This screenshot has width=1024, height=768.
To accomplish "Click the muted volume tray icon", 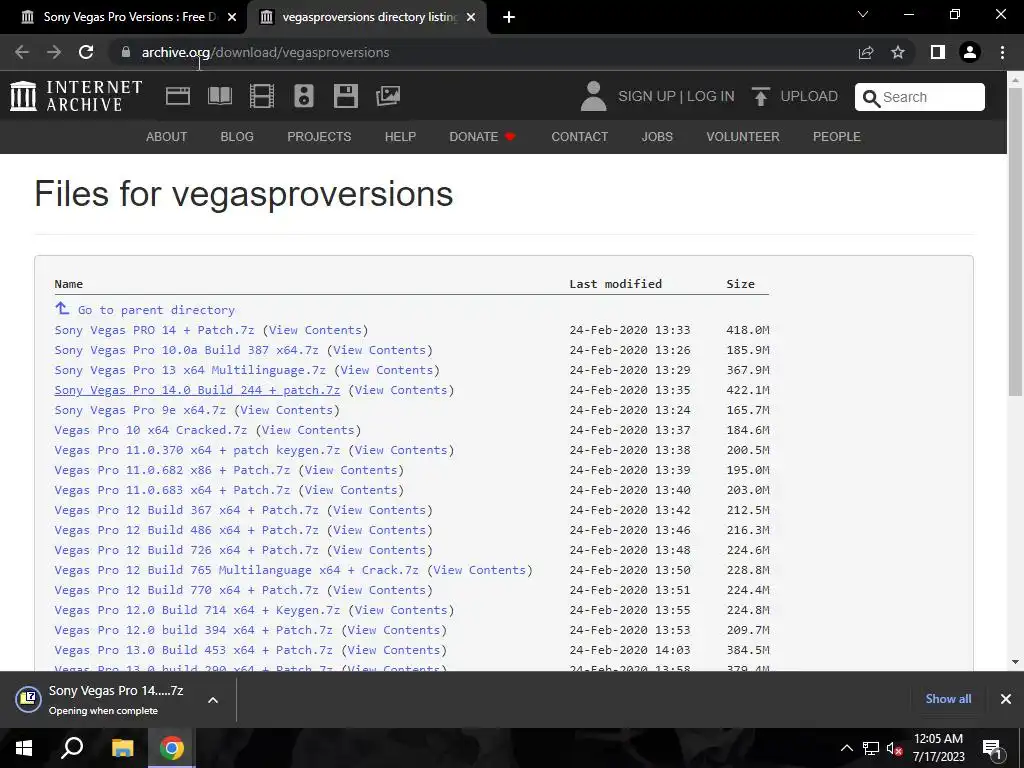I will point(894,749).
